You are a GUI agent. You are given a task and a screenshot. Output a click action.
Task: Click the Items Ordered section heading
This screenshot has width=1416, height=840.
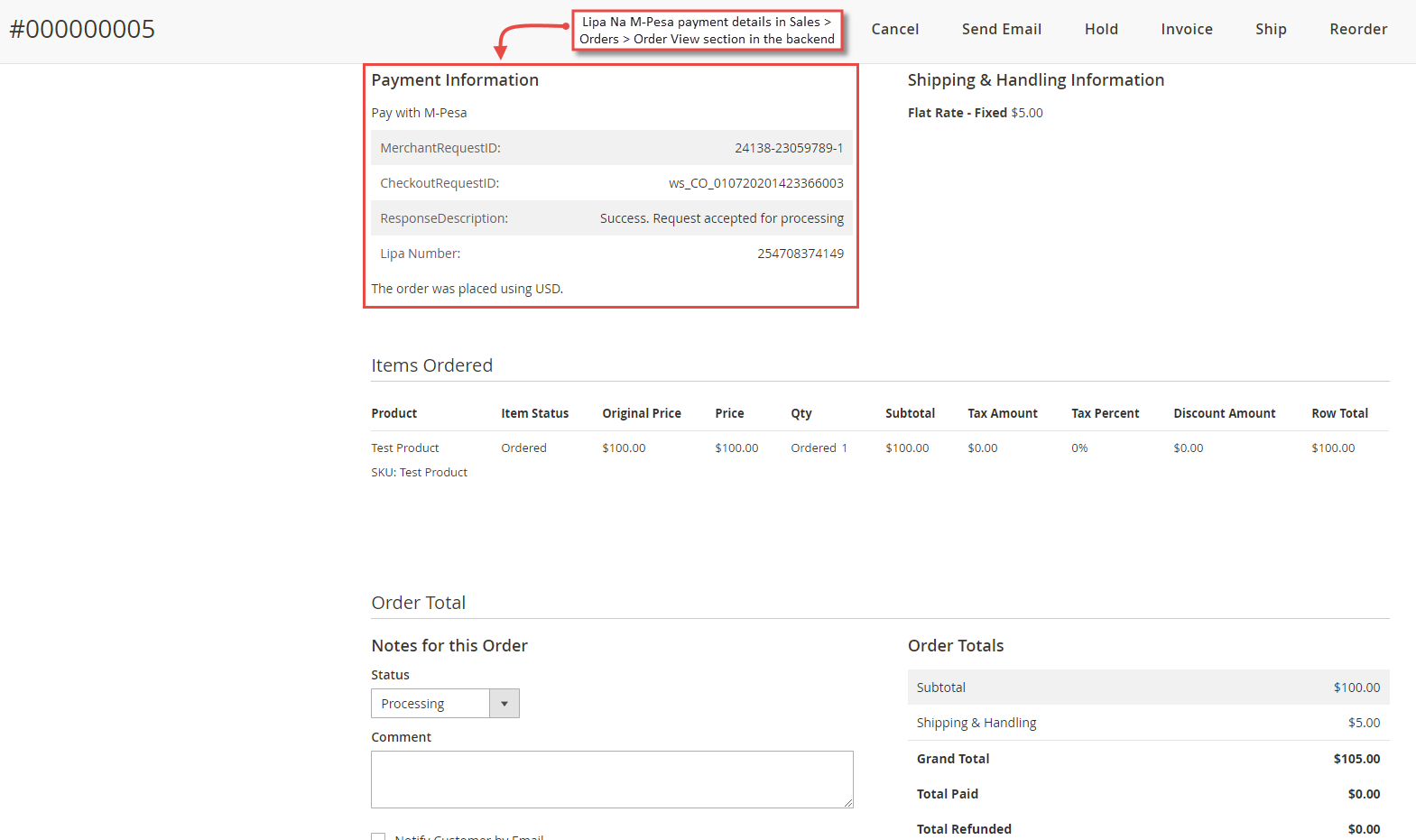click(x=432, y=365)
